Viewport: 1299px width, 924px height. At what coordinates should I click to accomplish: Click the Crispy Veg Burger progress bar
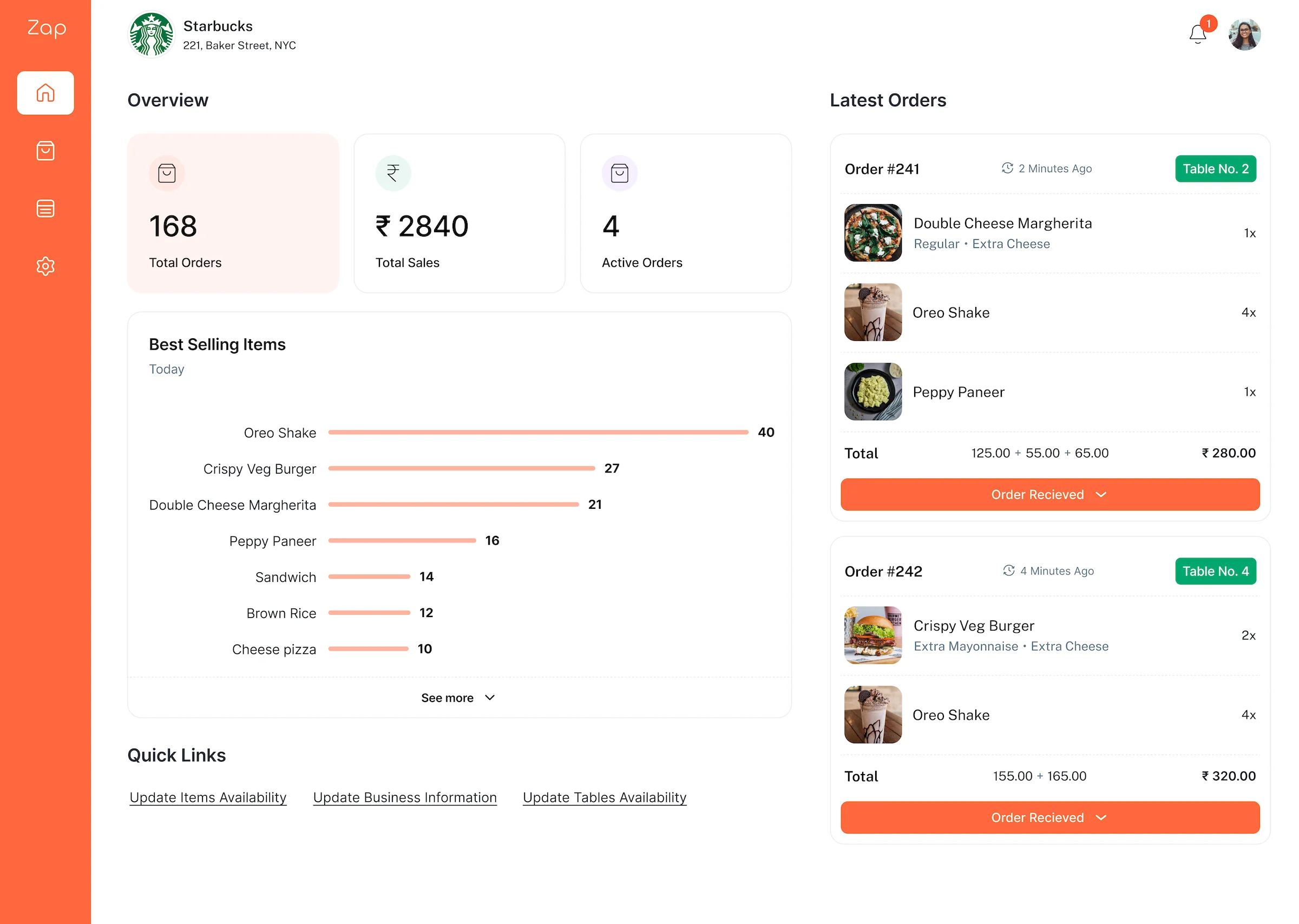pyautogui.click(x=461, y=468)
